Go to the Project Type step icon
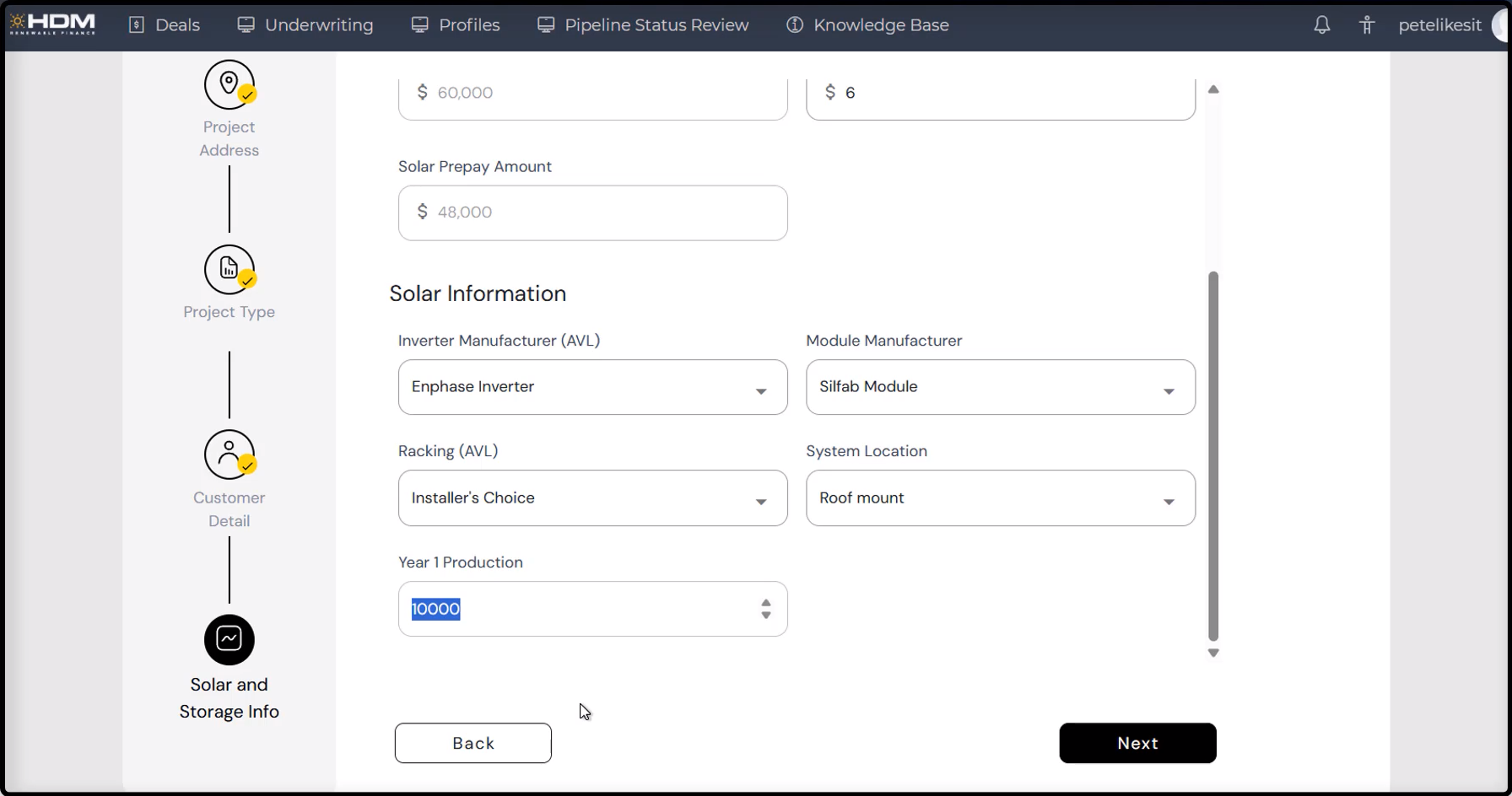 [x=229, y=270]
